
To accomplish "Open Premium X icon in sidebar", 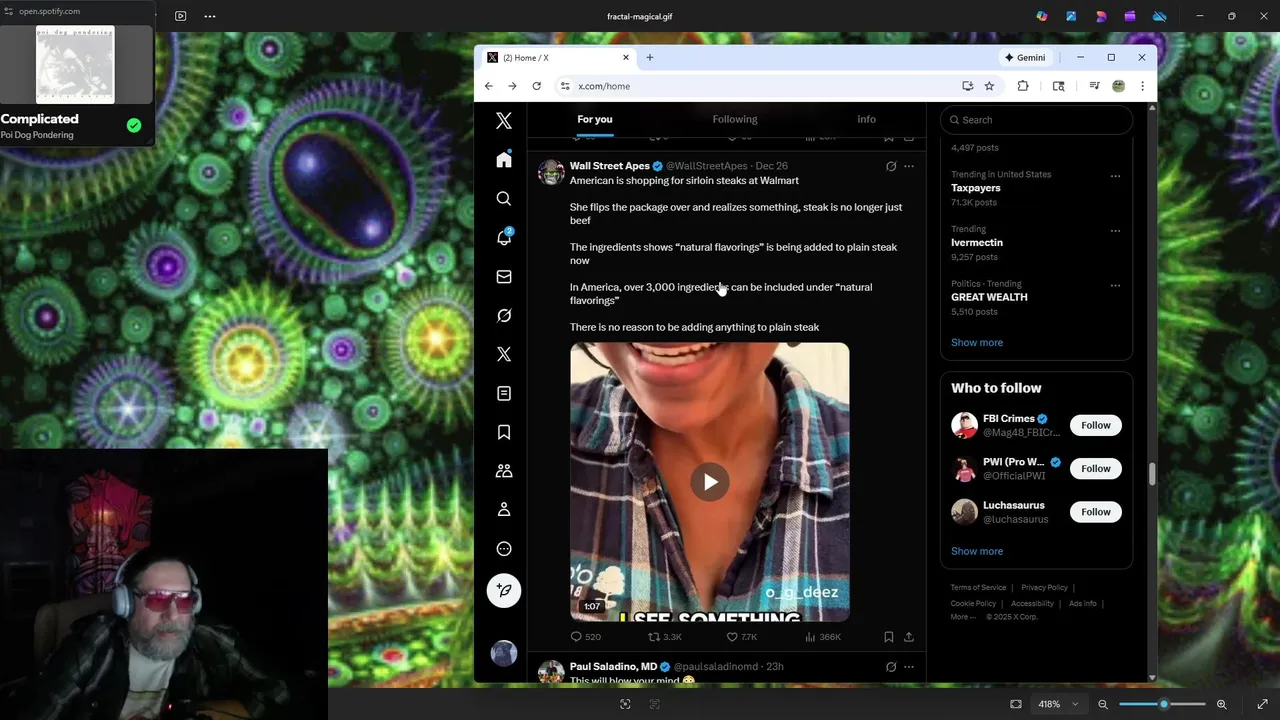I will coord(504,355).
